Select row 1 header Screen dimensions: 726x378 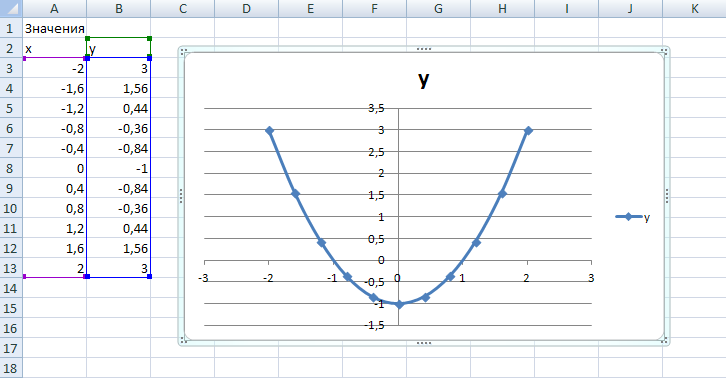coord(11,28)
